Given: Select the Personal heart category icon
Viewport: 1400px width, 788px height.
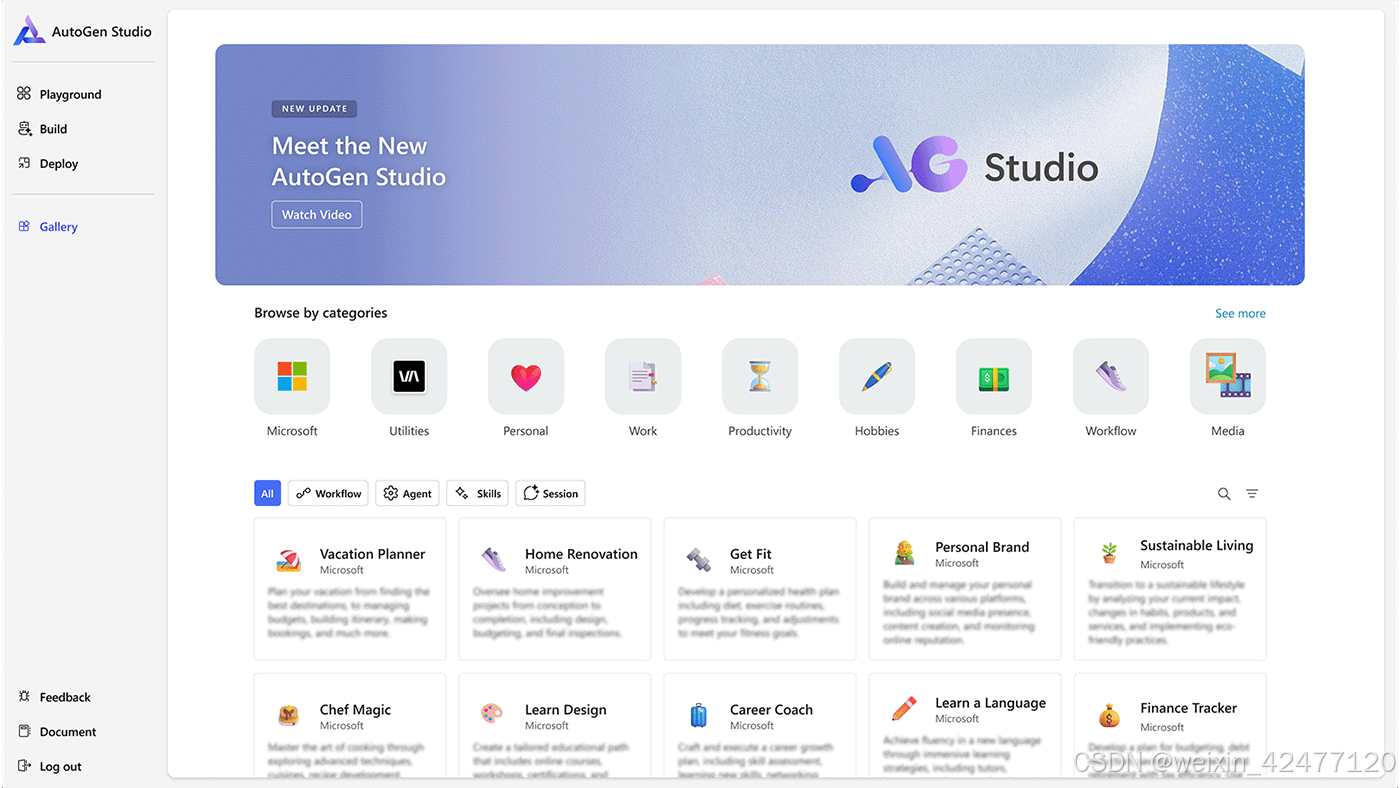Looking at the screenshot, I should click(x=526, y=376).
